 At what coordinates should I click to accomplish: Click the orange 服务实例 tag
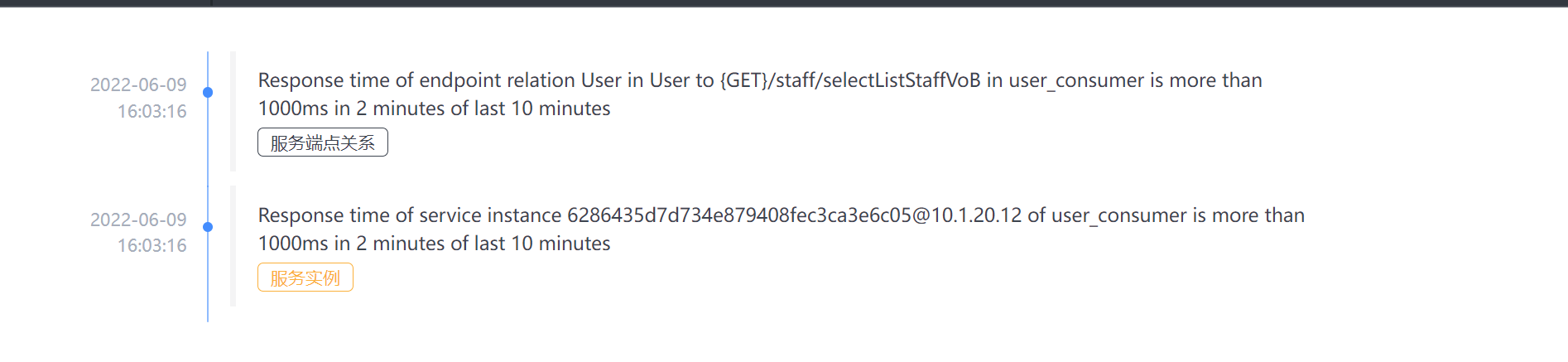305,278
